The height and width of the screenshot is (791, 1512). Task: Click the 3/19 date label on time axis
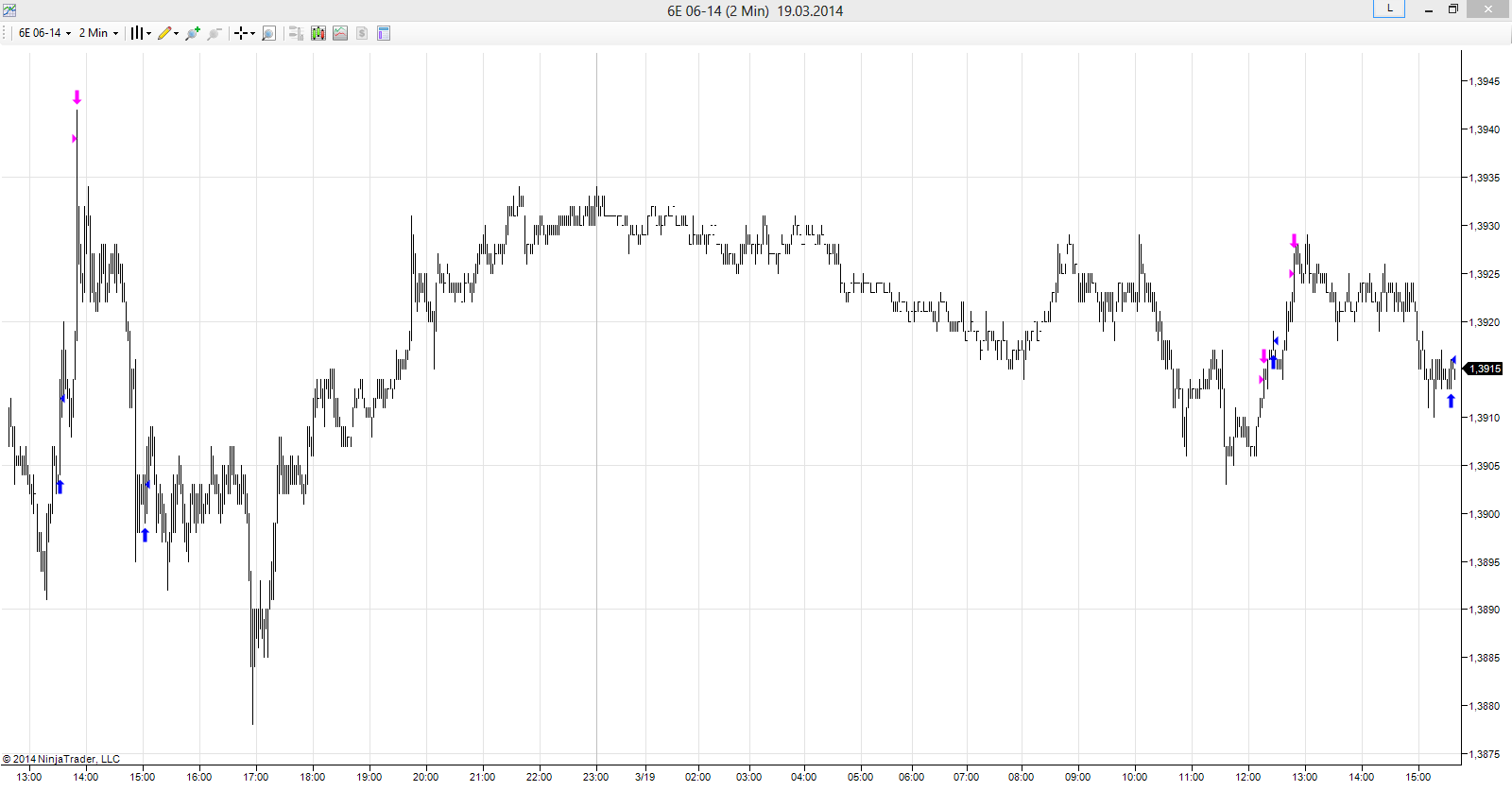pyautogui.click(x=645, y=777)
